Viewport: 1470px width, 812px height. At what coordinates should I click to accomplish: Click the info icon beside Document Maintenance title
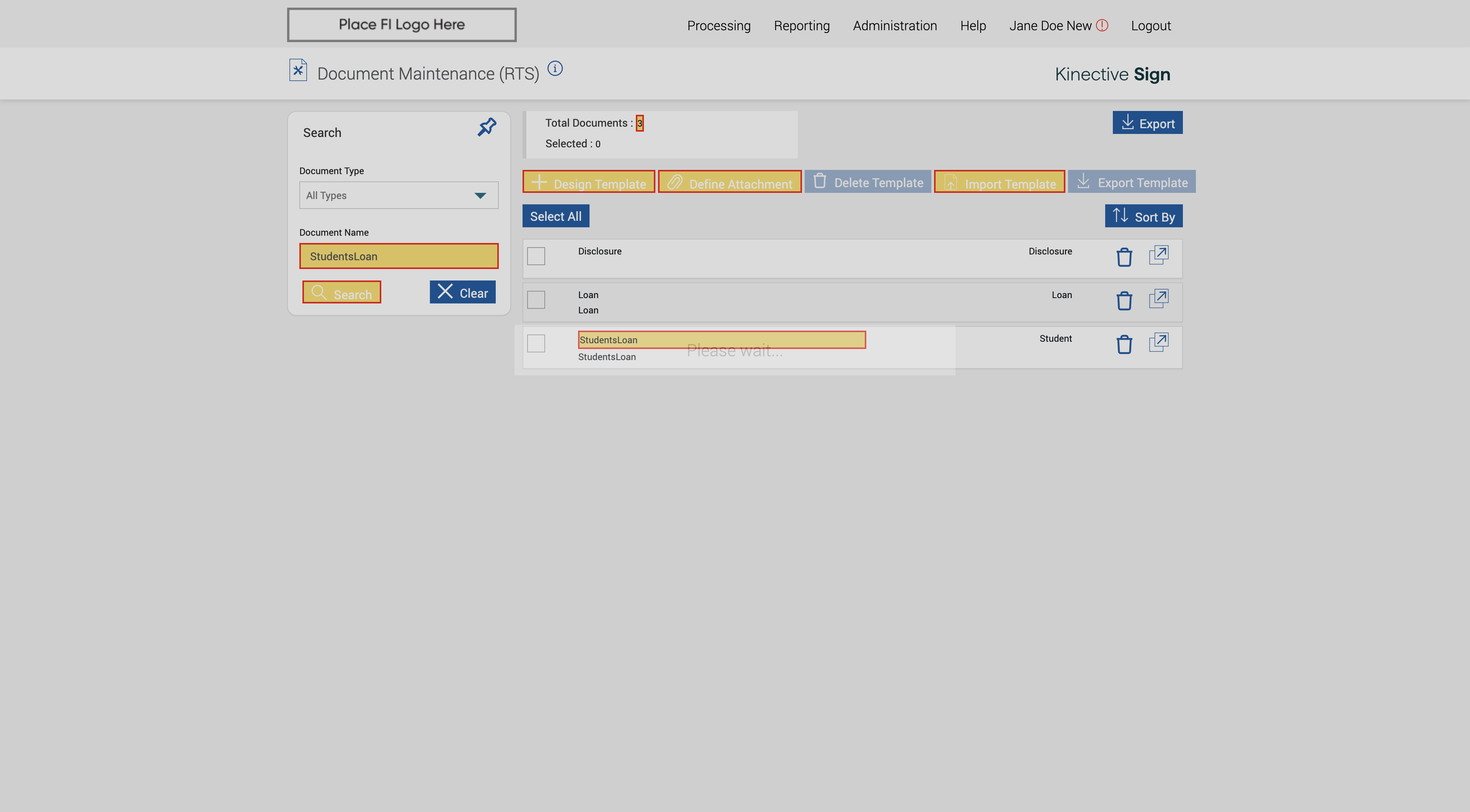(x=555, y=68)
